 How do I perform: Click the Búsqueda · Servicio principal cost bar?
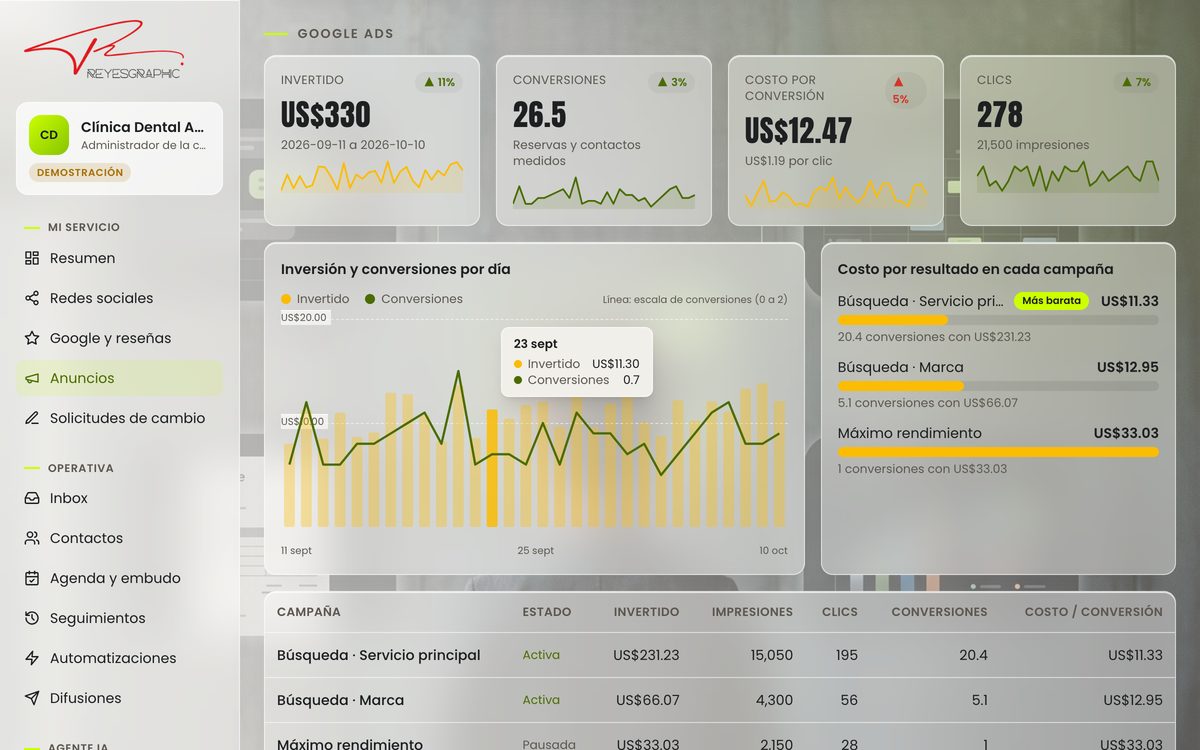pyautogui.click(x=998, y=320)
